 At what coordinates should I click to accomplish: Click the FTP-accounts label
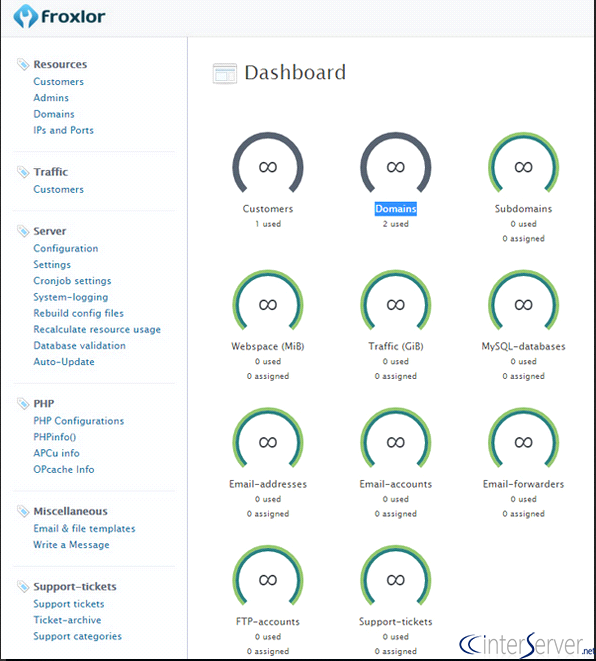tap(268, 621)
